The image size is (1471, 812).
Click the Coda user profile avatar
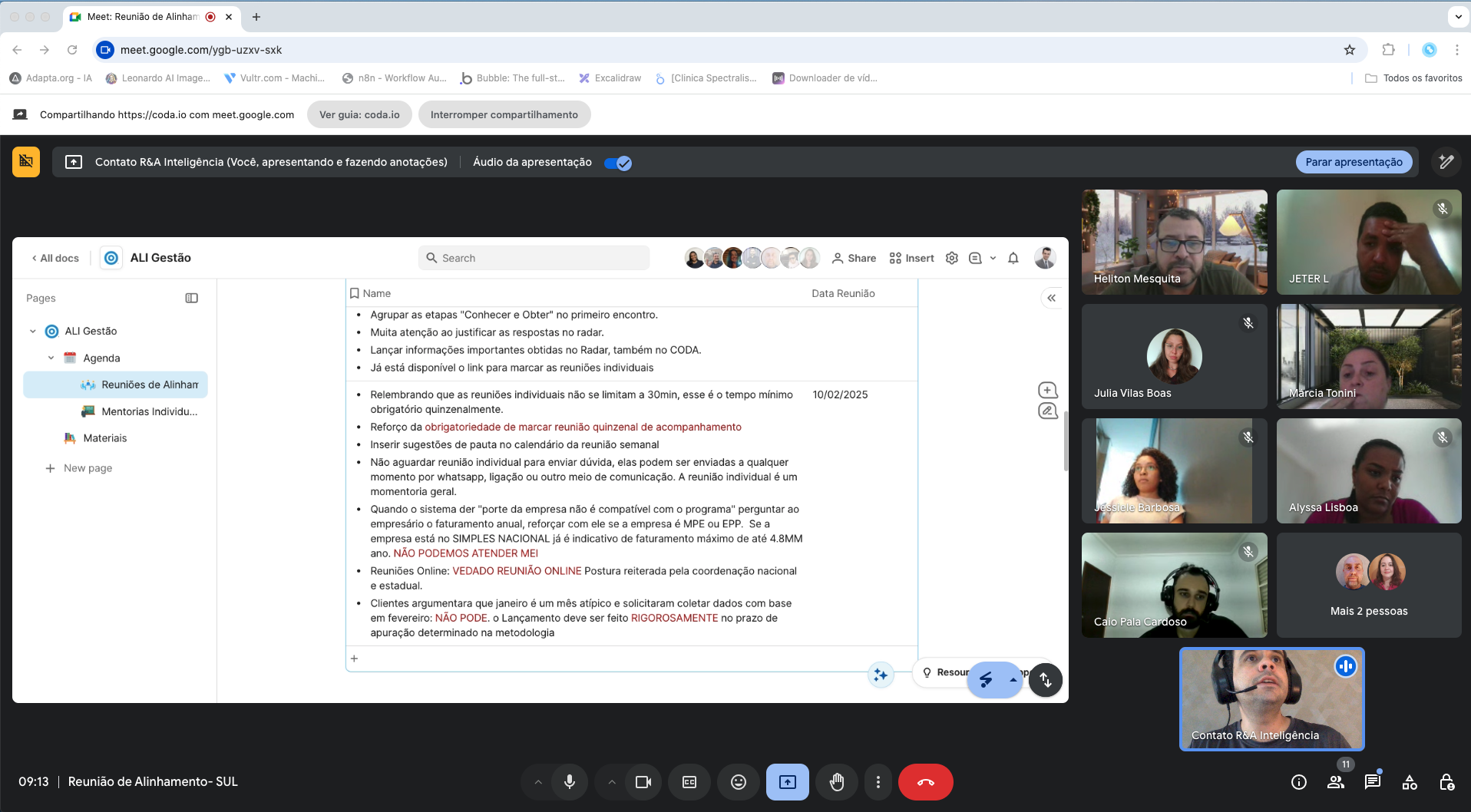coord(1045,258)
